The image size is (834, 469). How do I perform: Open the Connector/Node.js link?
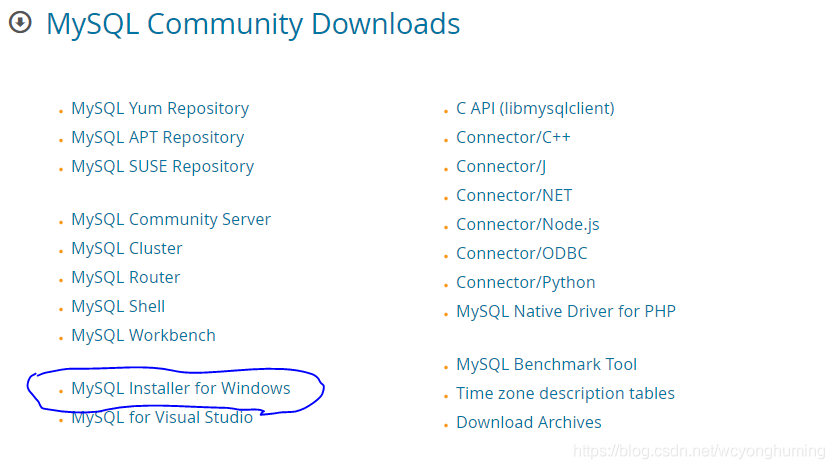click(528, 225)
